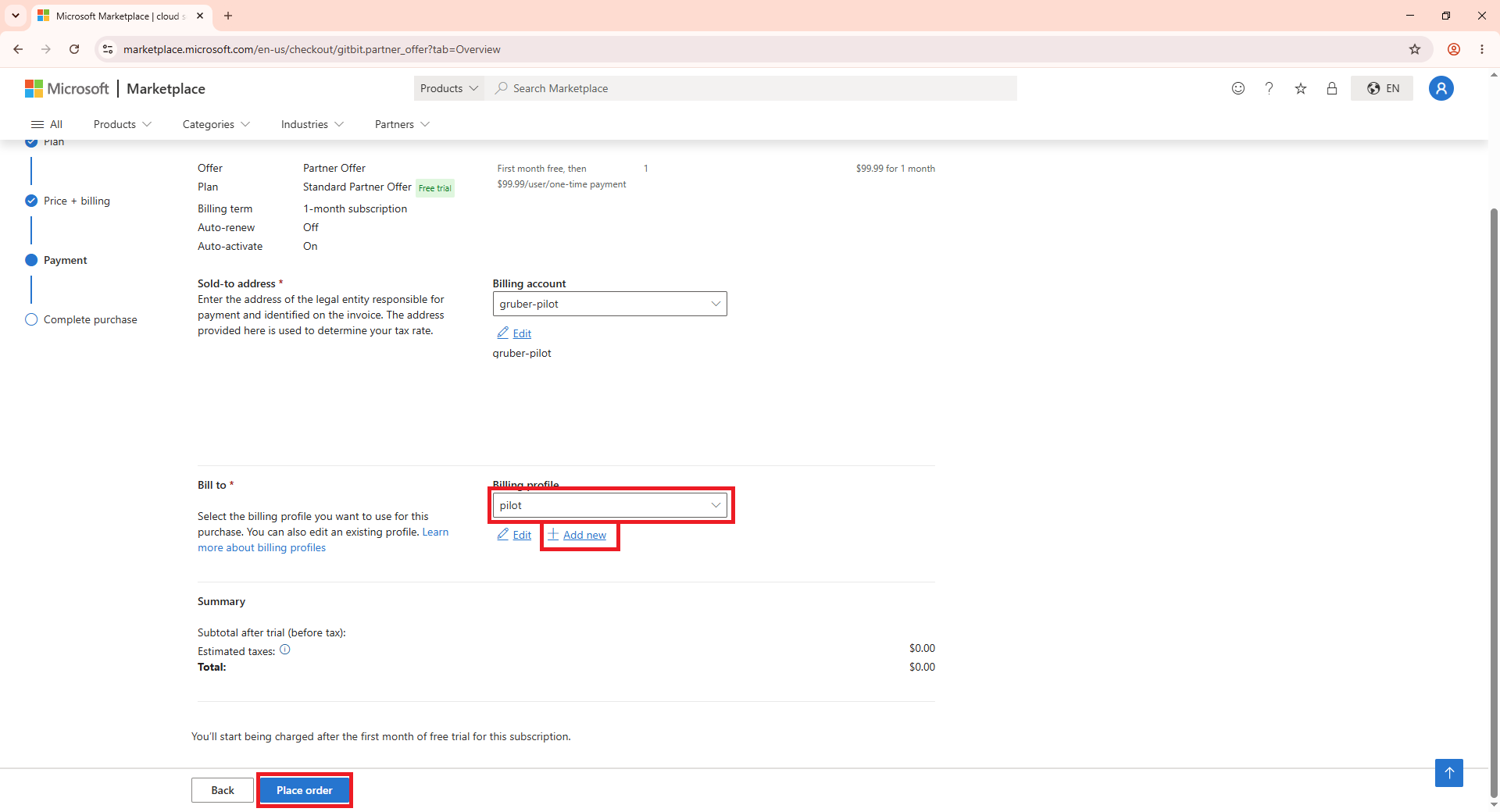The width and height of the screenshot is (1500, 812).
Task: Click the feedback smiley face icon
Action: point(1238,88)
